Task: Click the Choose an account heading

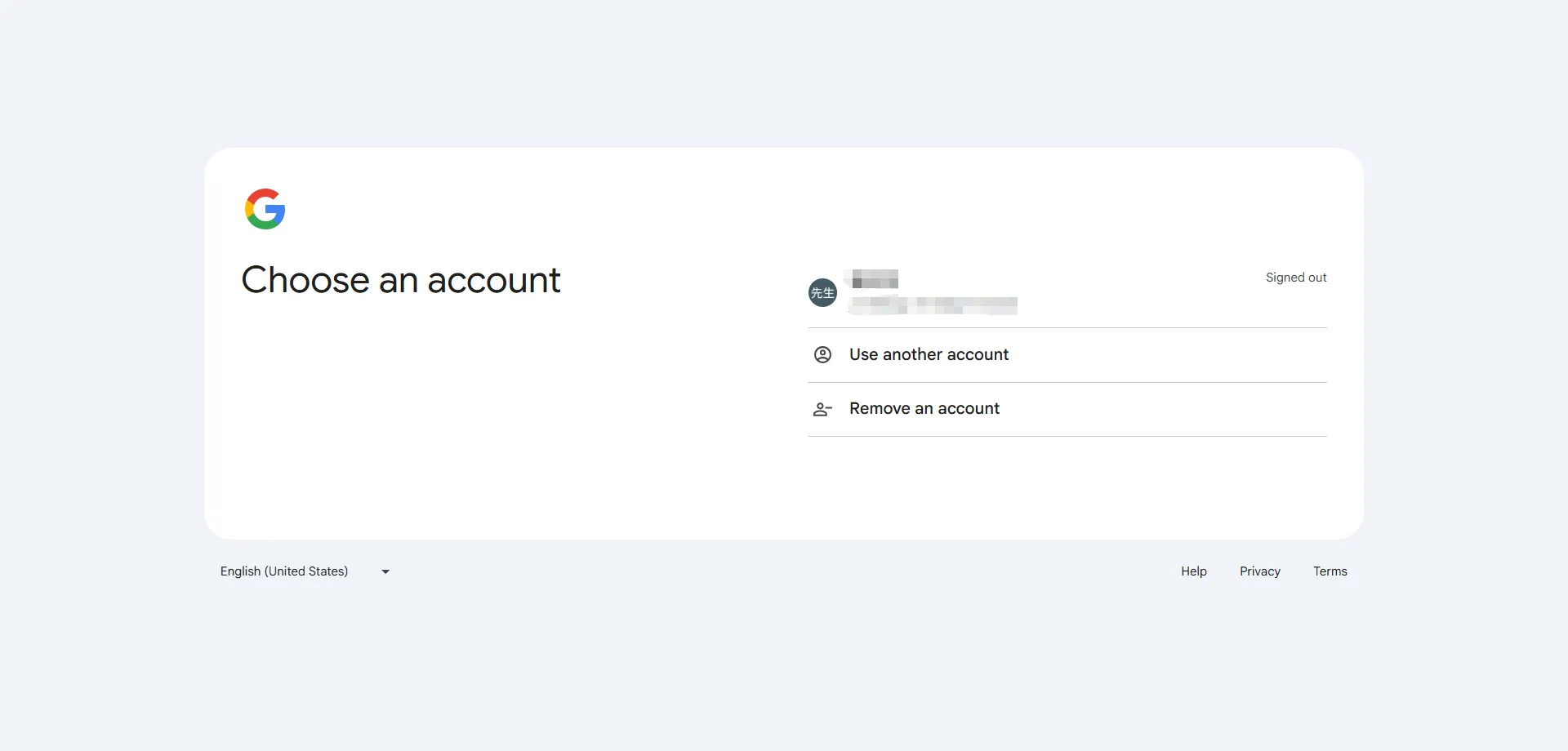Action: pos(401,280)
